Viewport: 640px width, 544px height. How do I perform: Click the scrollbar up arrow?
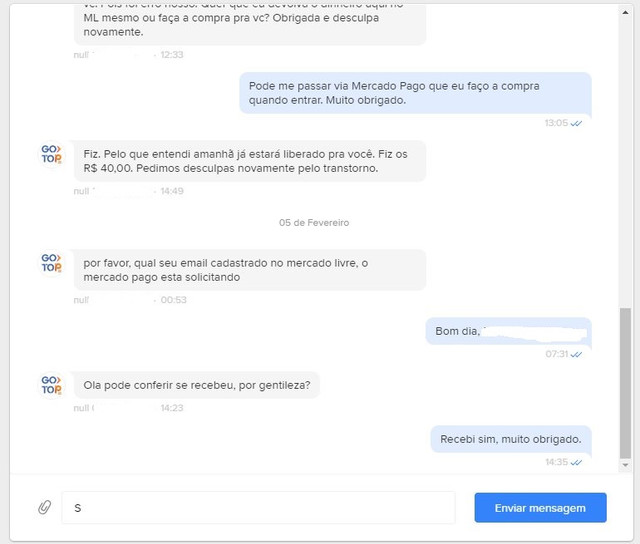tap(625, 13)
